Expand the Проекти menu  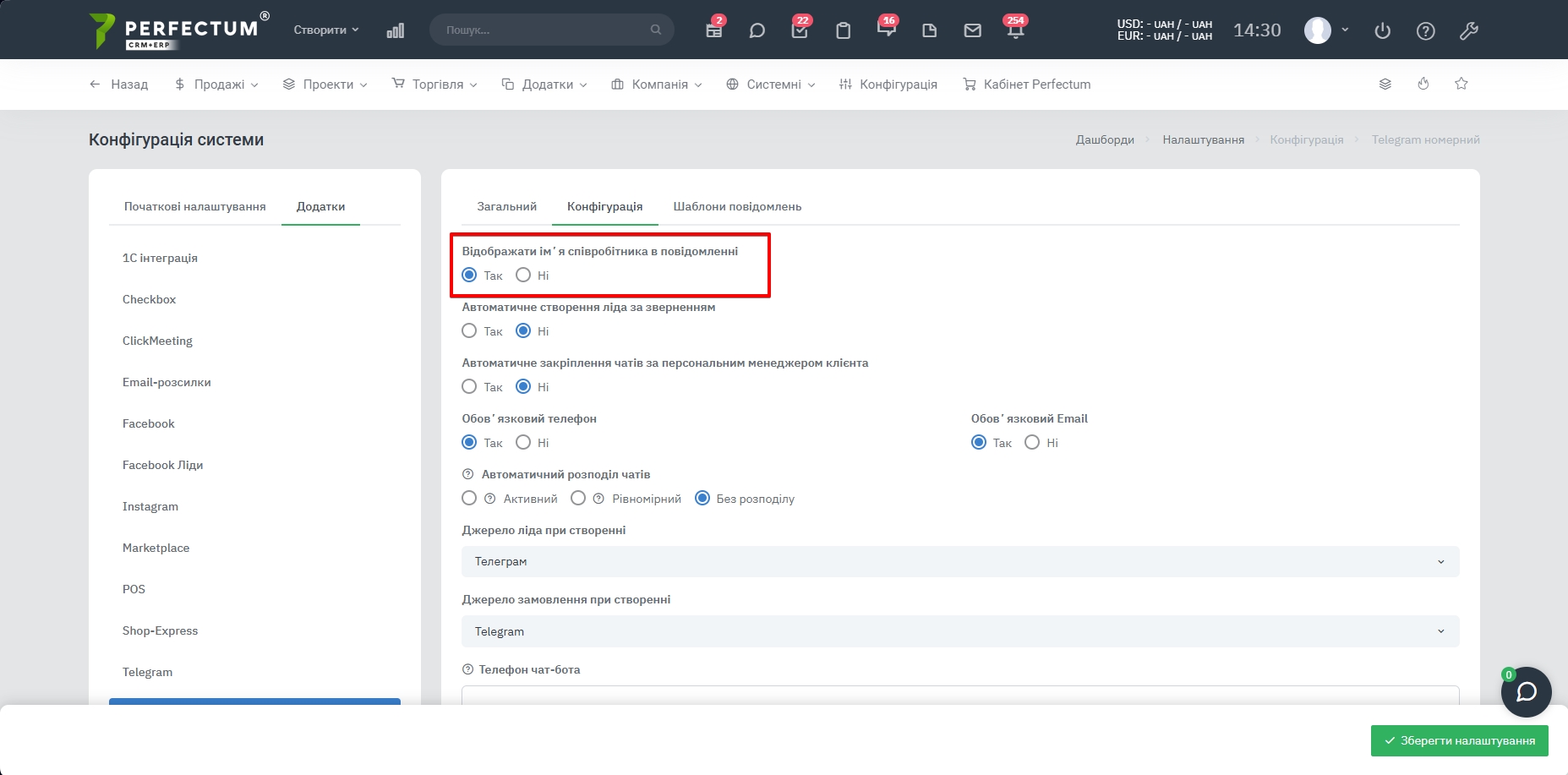pyautogui.click(x=325, y=84)
